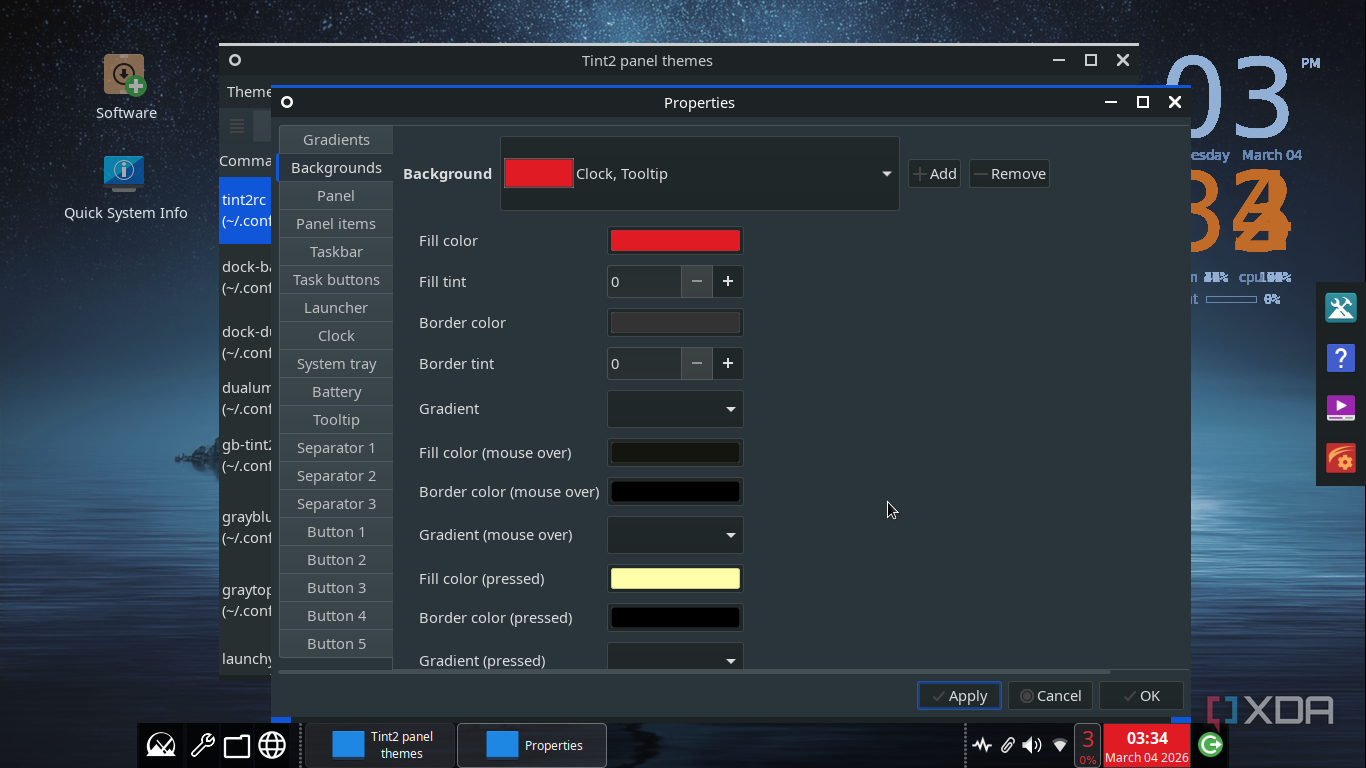Open Properties window menu circle icon
Screen dimensions: 1366x768
(x=287, y=102)
